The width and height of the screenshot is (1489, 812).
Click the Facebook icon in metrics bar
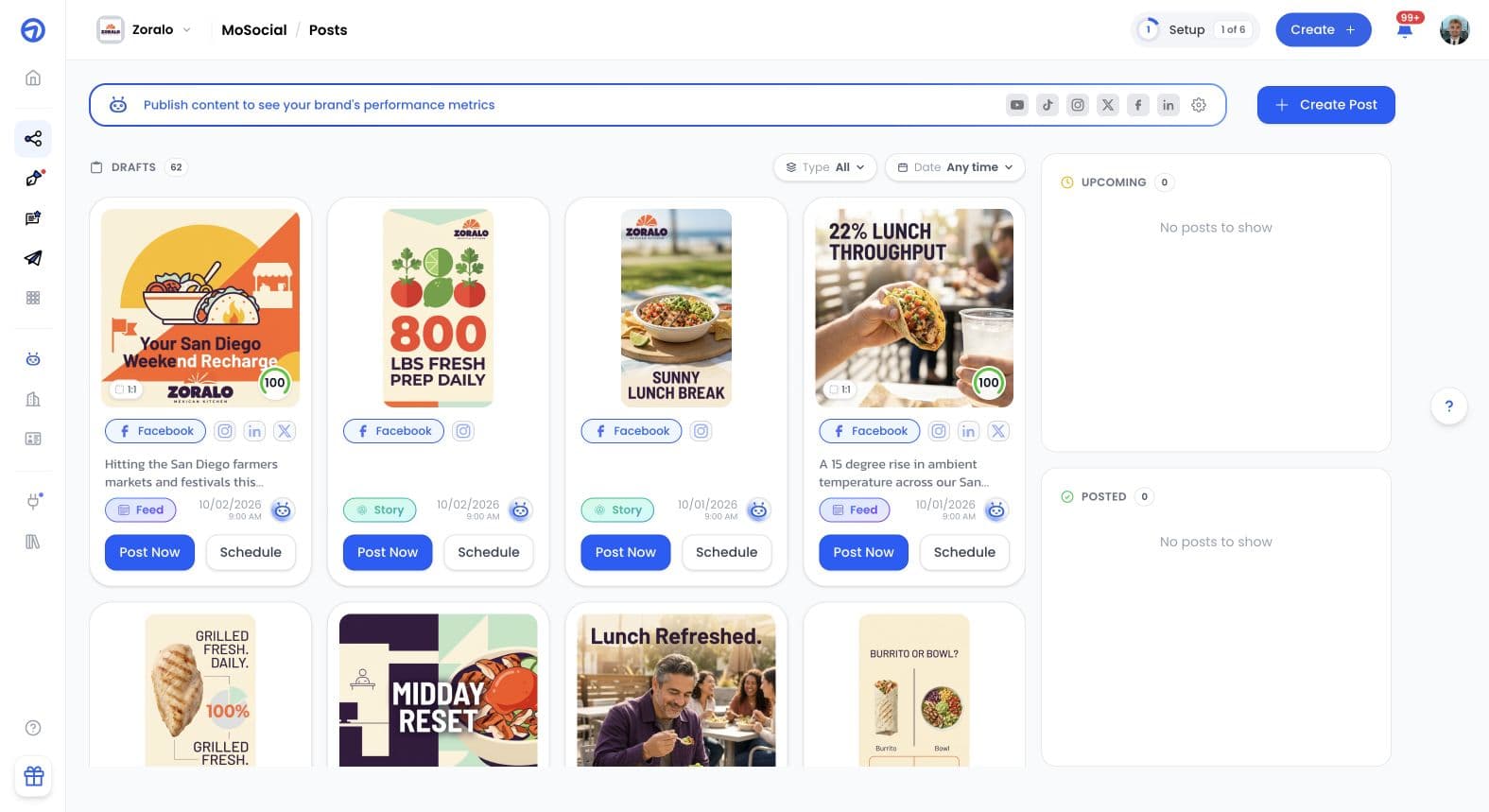pos(1138,105)
